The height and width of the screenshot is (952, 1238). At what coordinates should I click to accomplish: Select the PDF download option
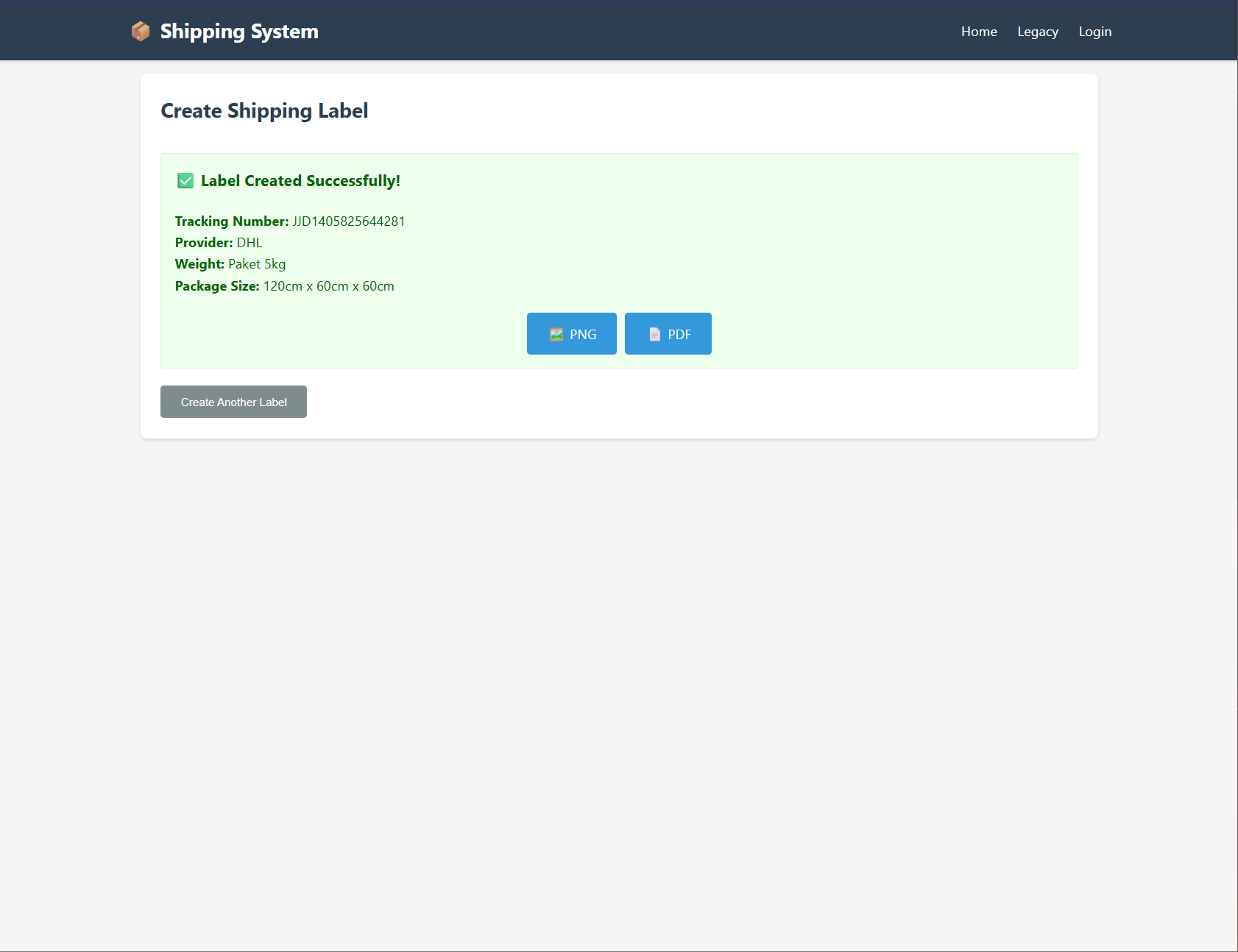coord(668,333)
